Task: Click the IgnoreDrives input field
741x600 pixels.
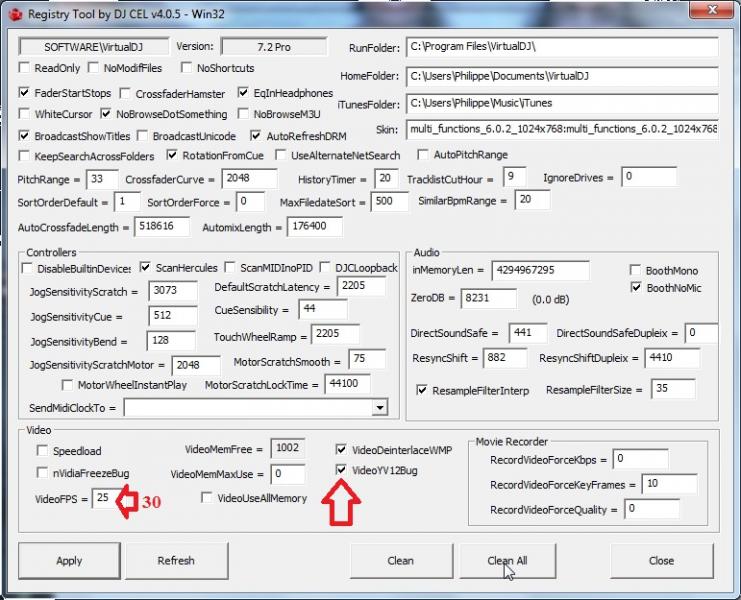Action: pyautogui.click(x=649, y=177)
